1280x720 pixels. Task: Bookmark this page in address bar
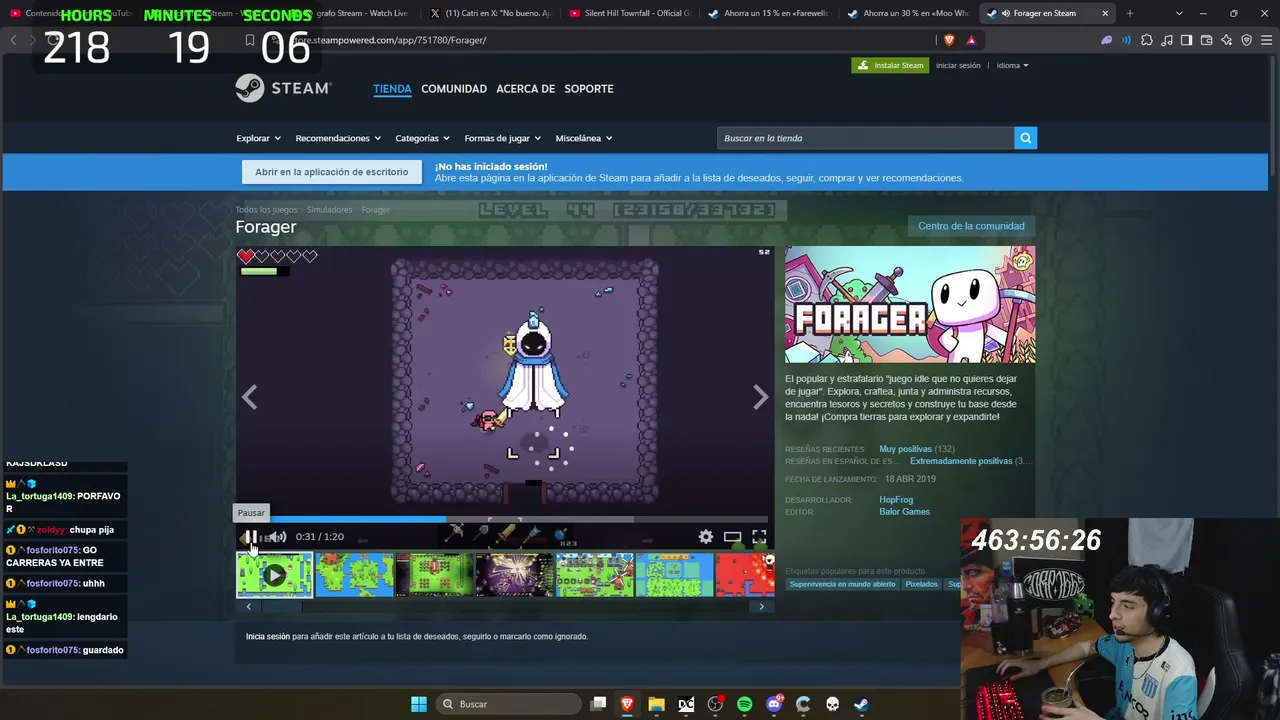pyautogui.click(x=250, y=40)
